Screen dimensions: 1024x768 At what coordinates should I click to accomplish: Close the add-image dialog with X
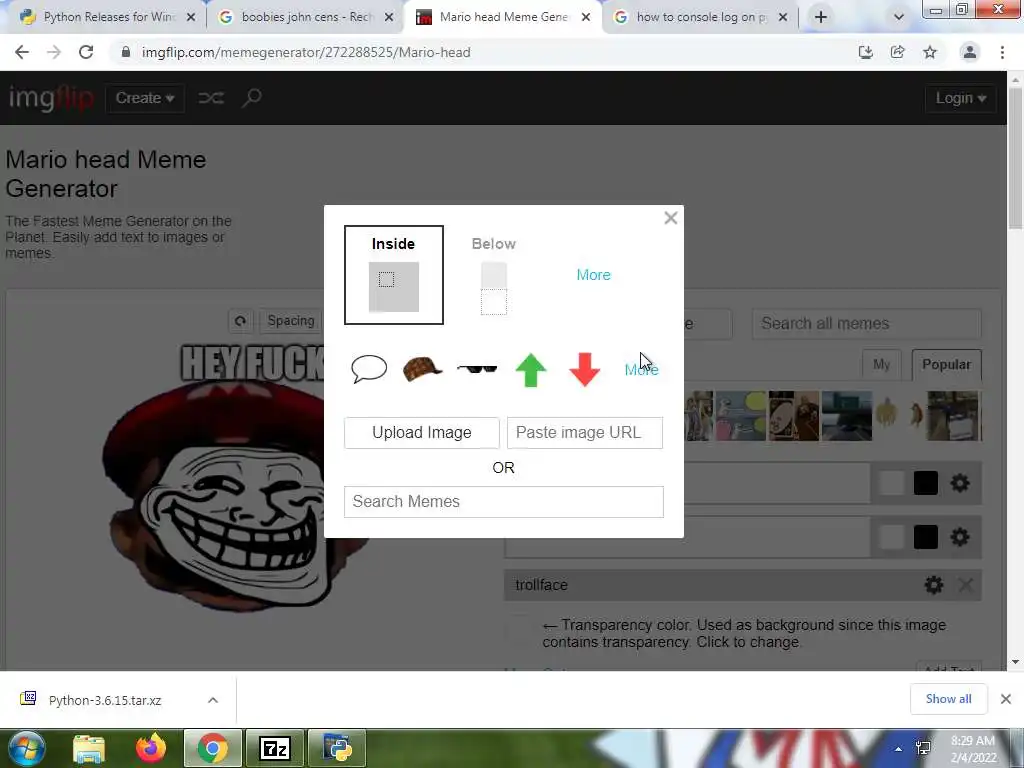671,218
